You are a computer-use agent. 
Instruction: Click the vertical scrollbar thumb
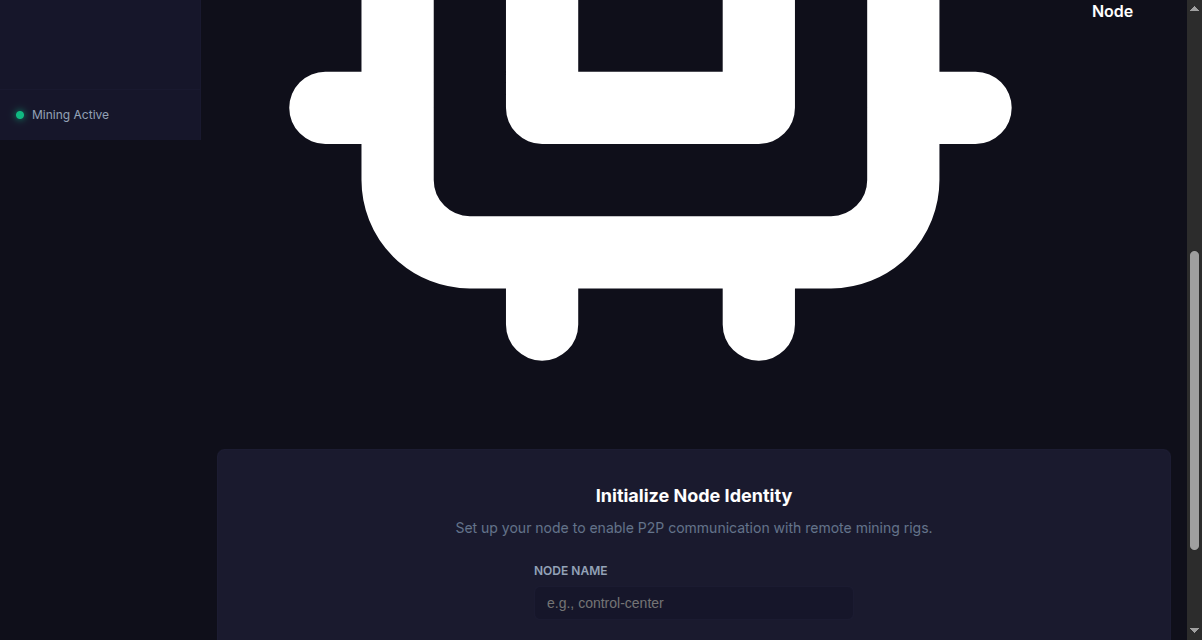1193,400
